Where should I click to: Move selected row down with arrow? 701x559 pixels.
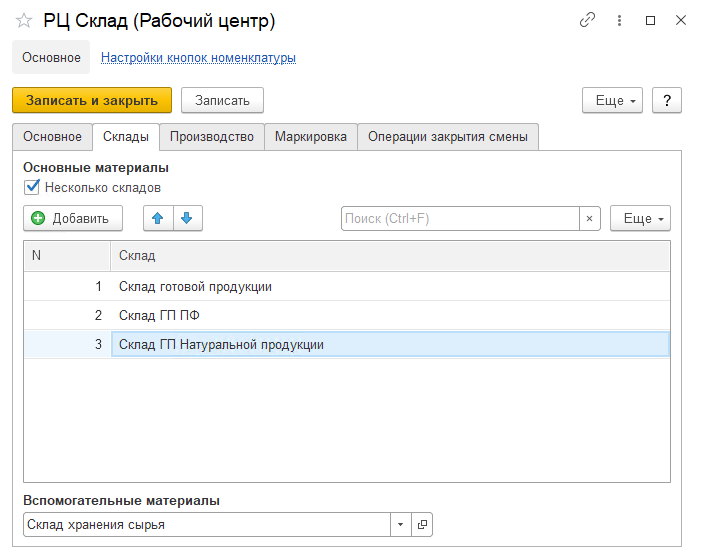coord(187,218)
